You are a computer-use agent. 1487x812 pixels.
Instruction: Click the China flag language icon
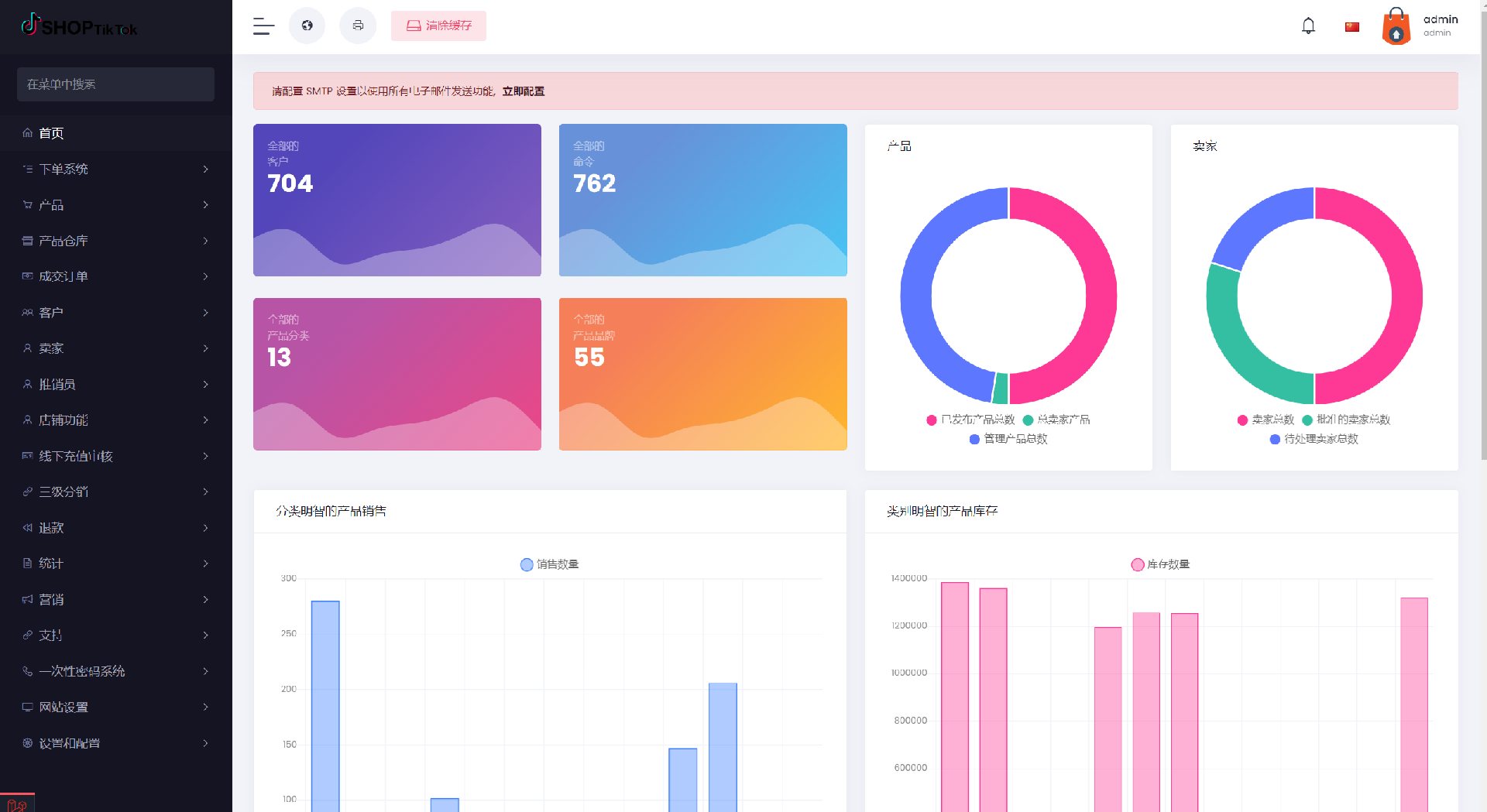[x=1352, y=27]
